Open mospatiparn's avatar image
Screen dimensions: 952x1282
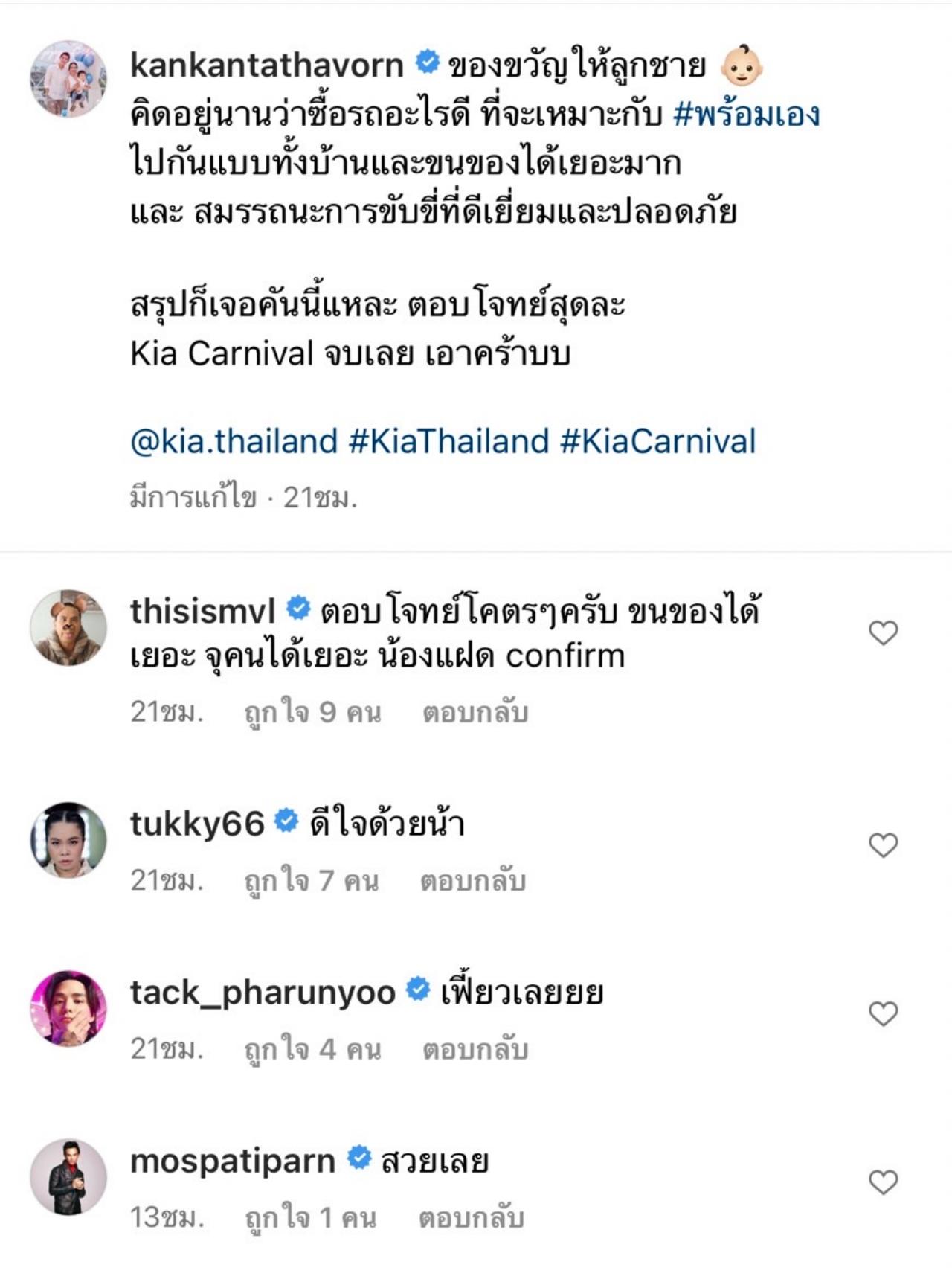click(x=68, y=1176)
